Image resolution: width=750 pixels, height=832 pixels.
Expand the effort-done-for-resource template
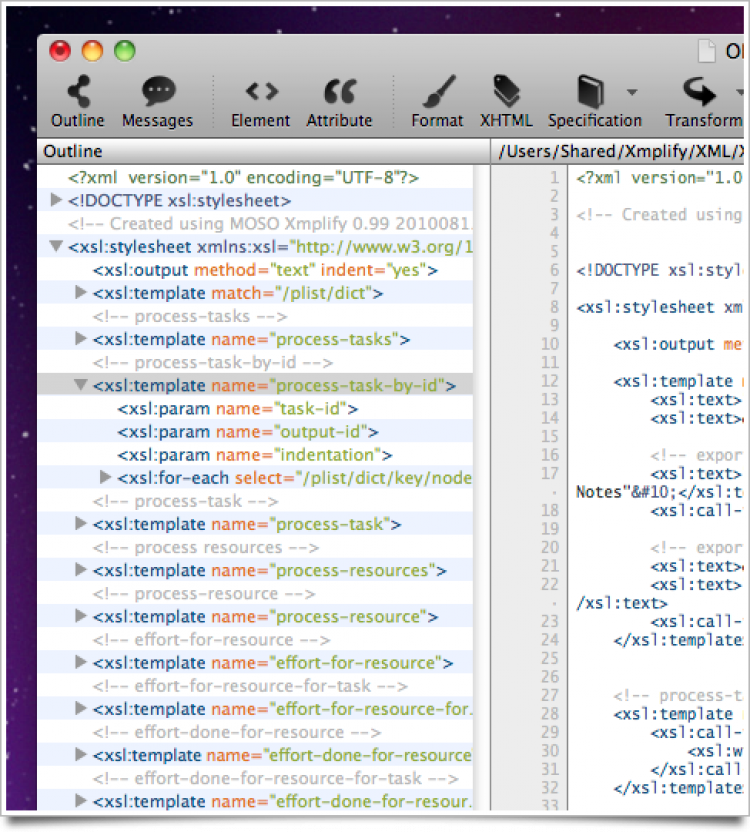coord(80,754)
